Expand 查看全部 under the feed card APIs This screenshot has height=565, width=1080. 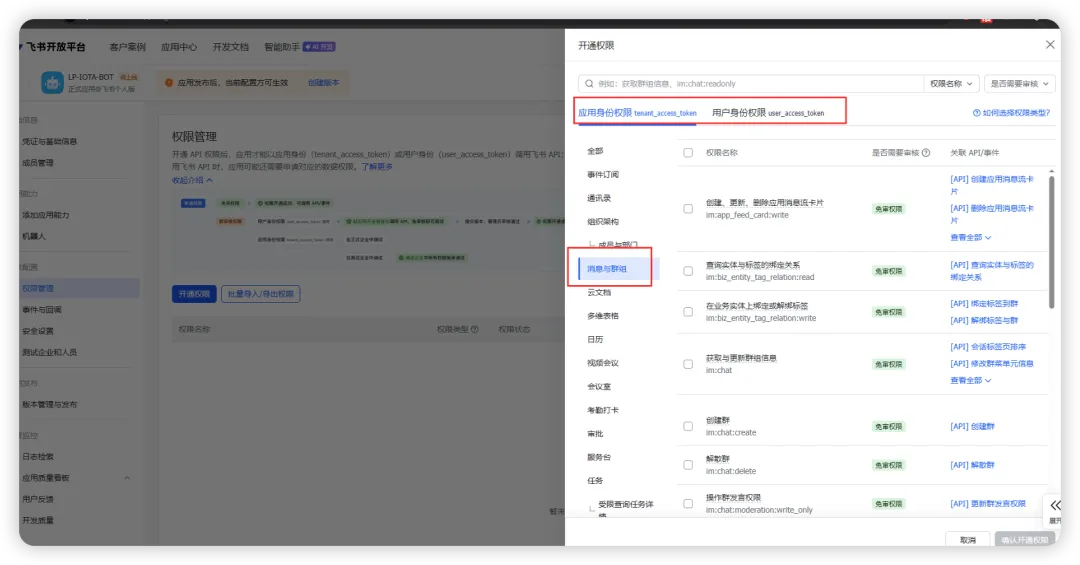coord(970,237)
